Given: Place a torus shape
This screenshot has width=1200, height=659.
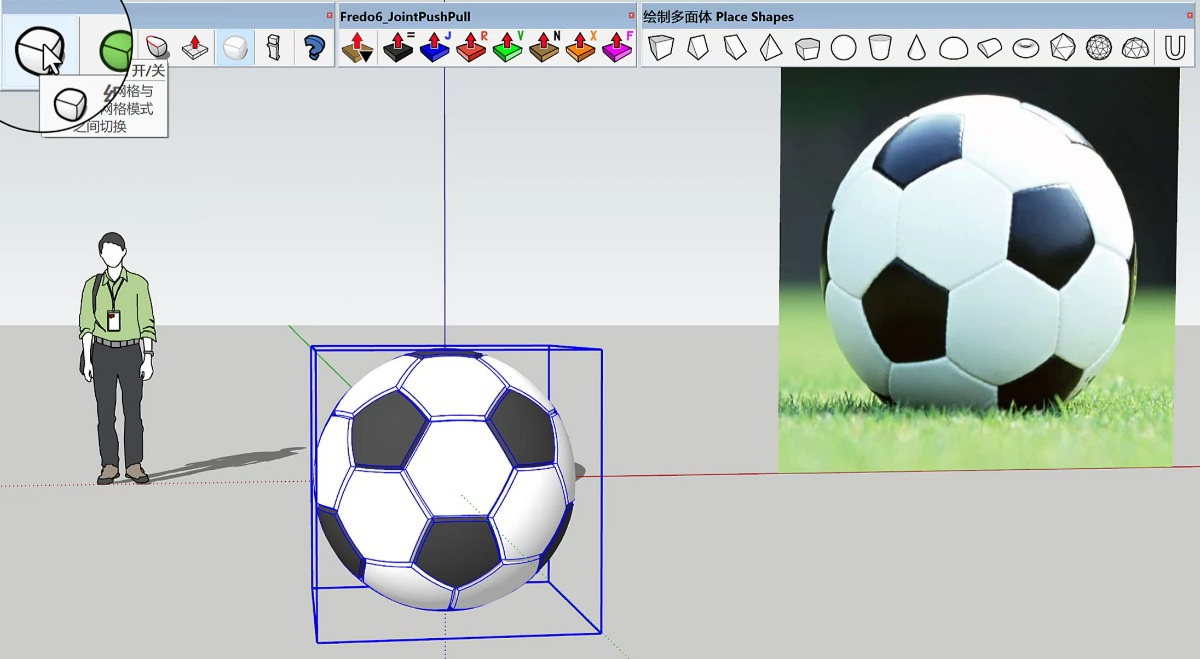Looking at the screenshot, I should 1026,47.
